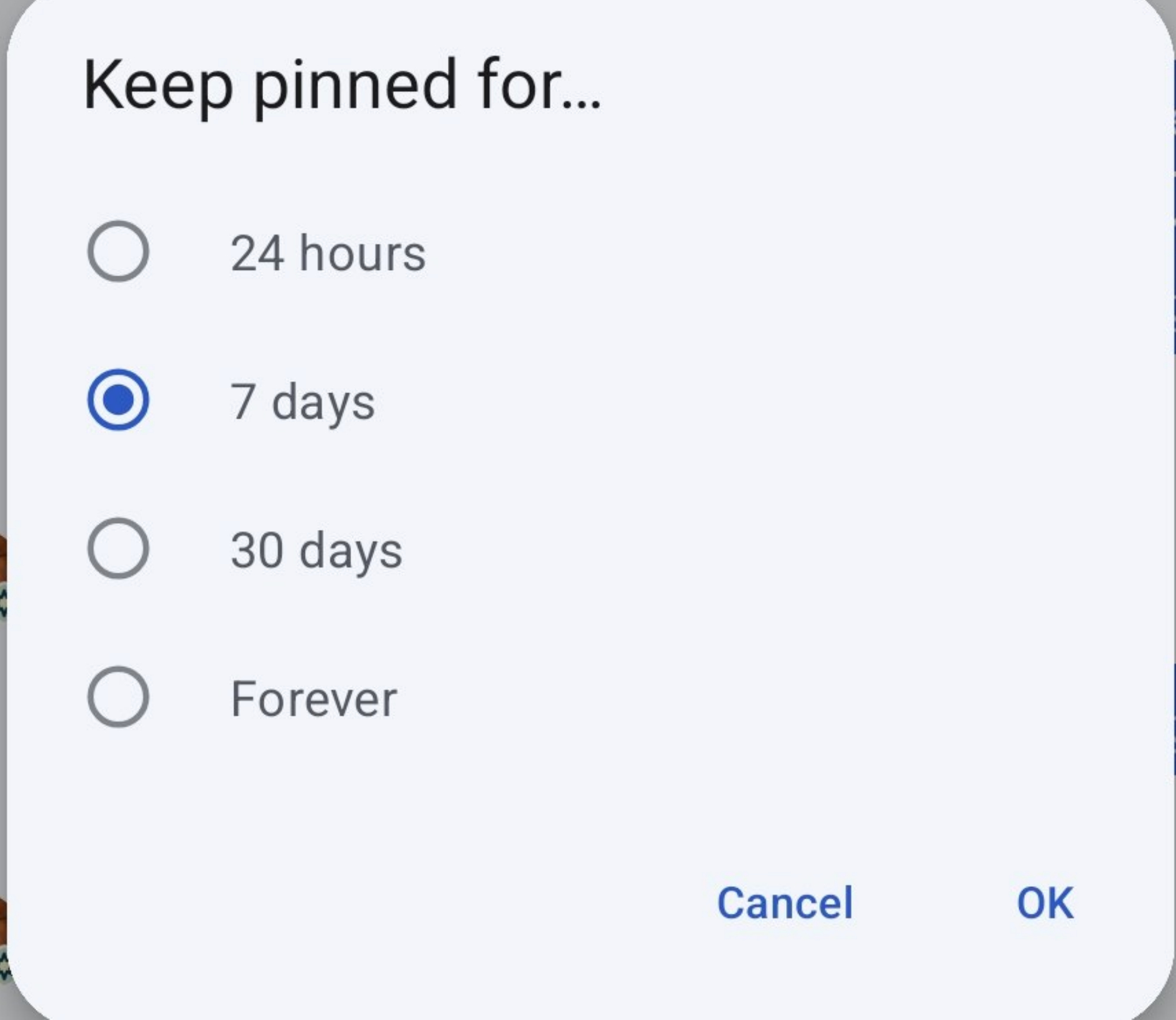
Task: Click the blue dot inside selected radio
Action: [x=118, y=400]
